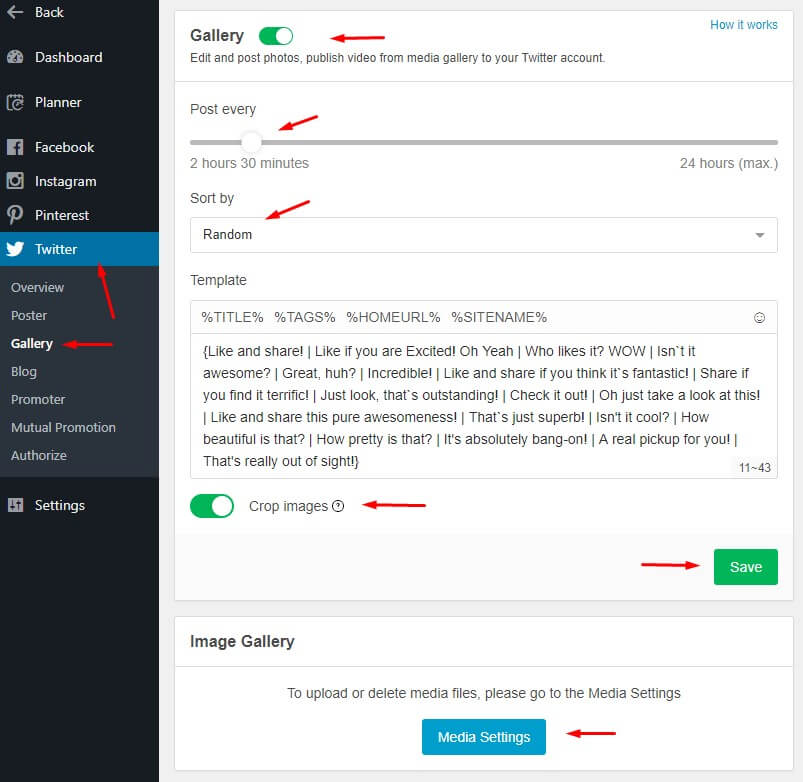Click the '24 hours (max.)' label
803x782 pixels.
pos(729,163)
